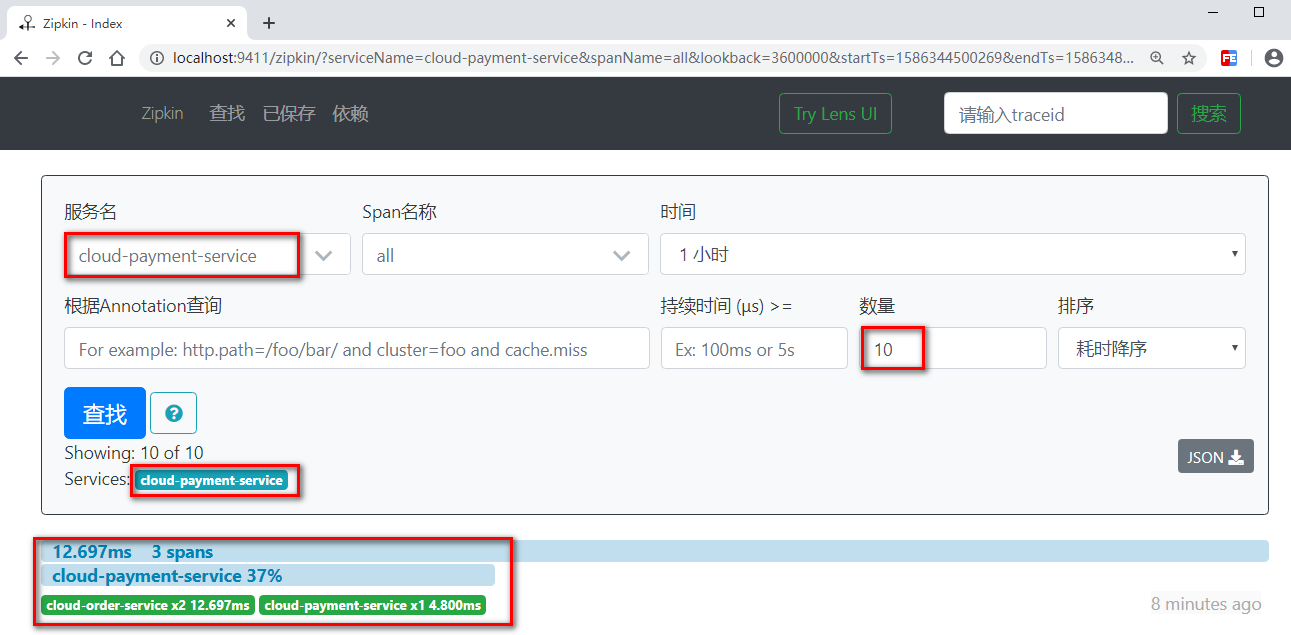Focus the traceid search input
The image size is (1291, 635).
pyautogui.click(x=1055, y=114)
